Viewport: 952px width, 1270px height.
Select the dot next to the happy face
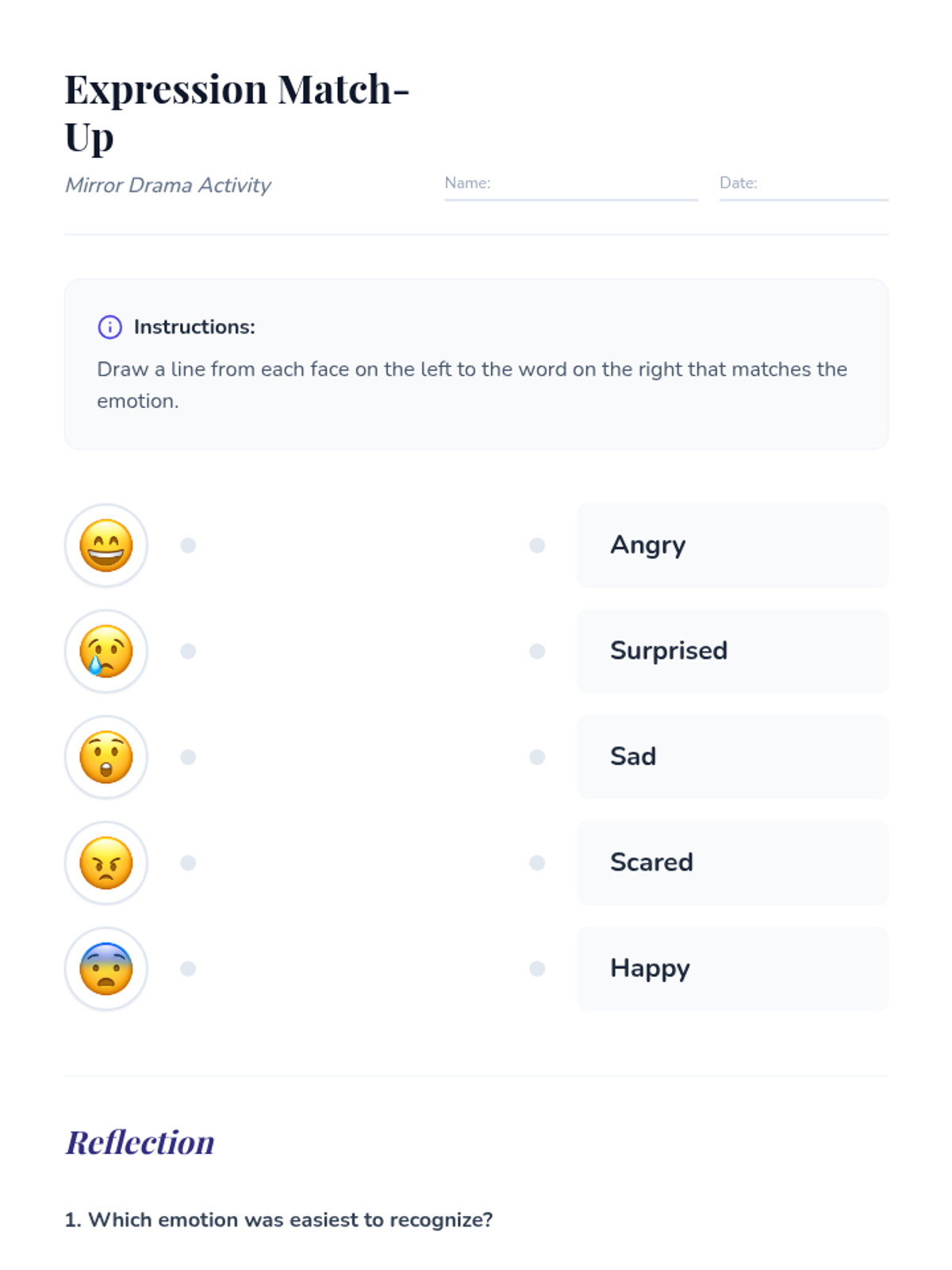[188, 545]
